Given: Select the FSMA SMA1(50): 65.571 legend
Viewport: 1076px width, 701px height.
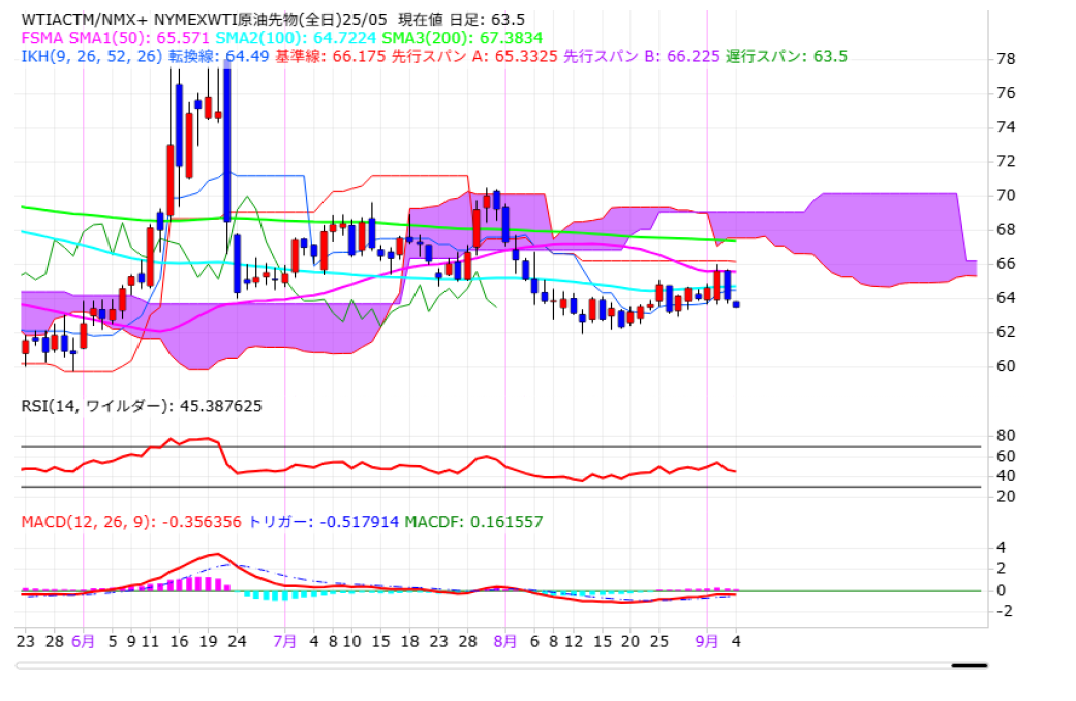Looking at the screenshot, I should pos(116,38).
